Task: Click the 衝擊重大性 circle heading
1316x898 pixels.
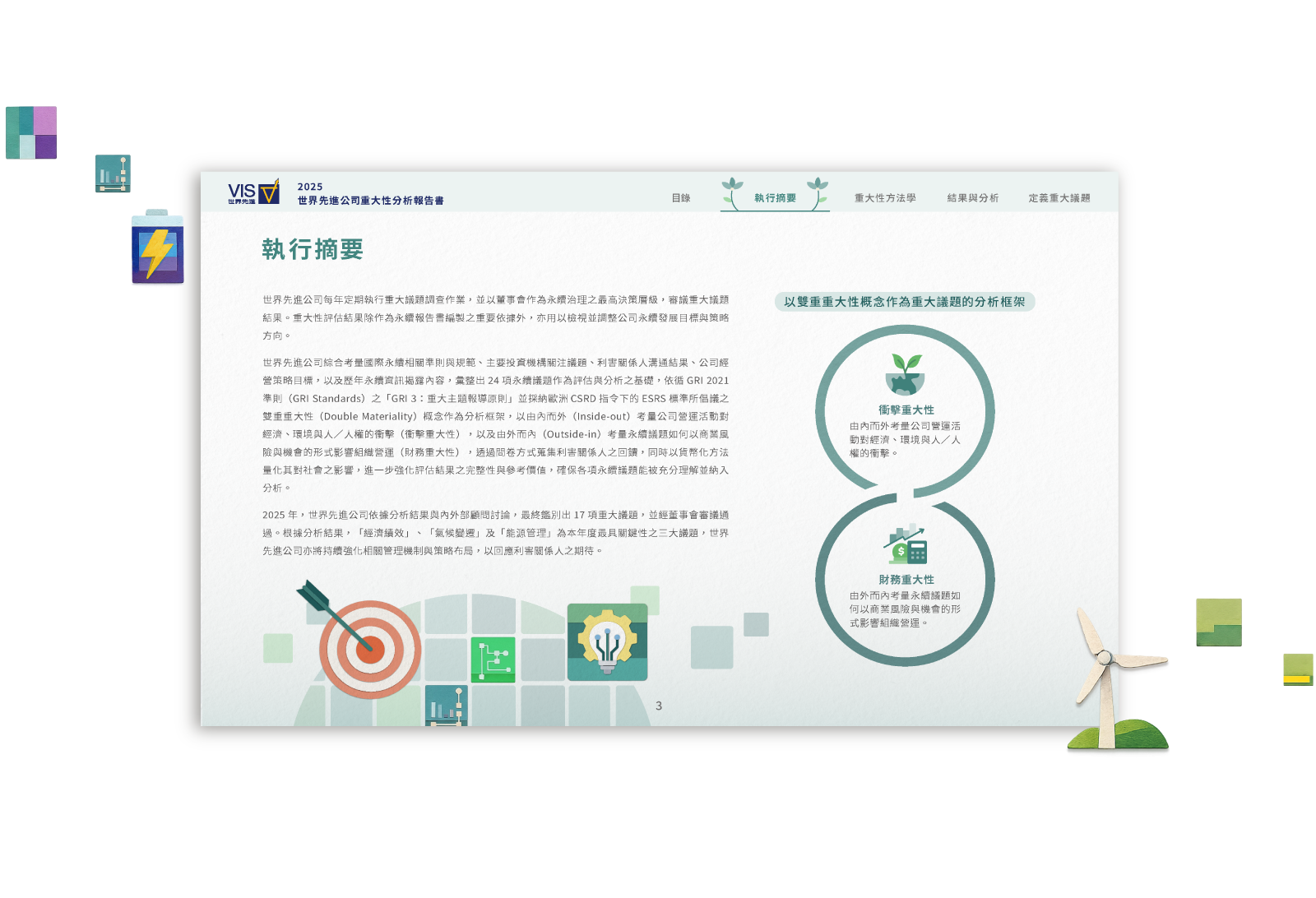Action: 906,410
